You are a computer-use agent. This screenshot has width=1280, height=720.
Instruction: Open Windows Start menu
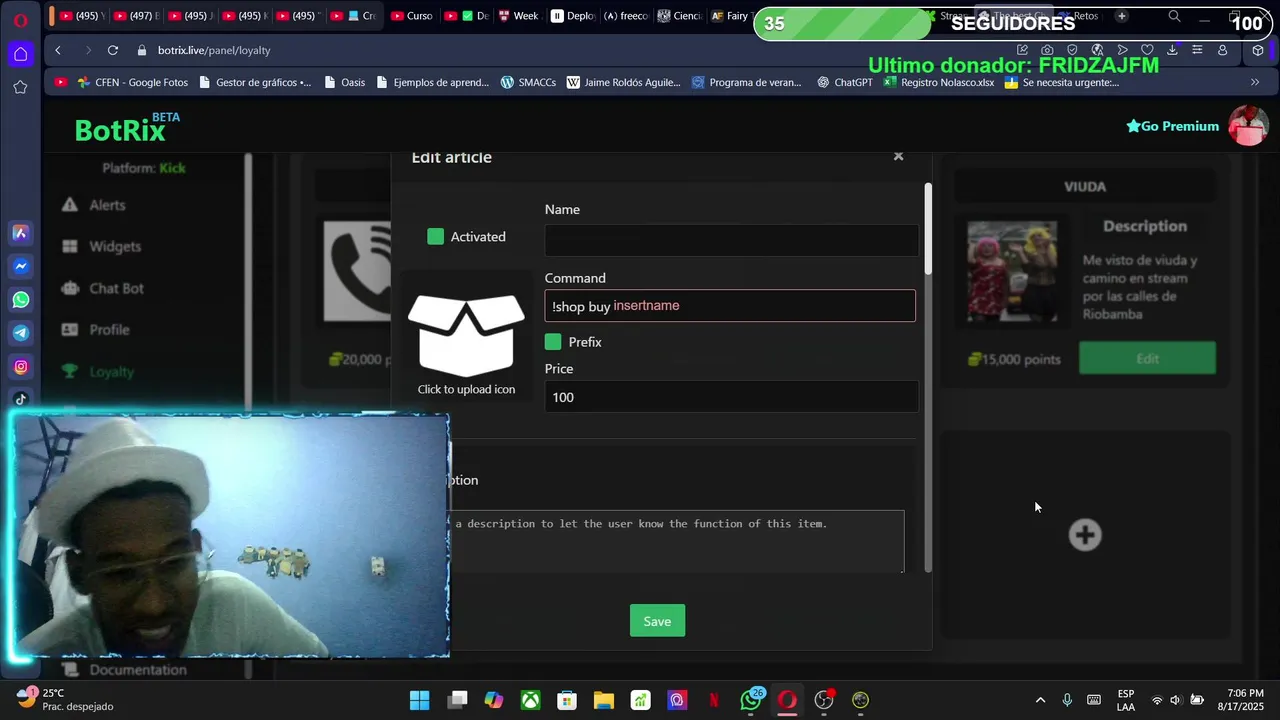click(x=420, y=700)
